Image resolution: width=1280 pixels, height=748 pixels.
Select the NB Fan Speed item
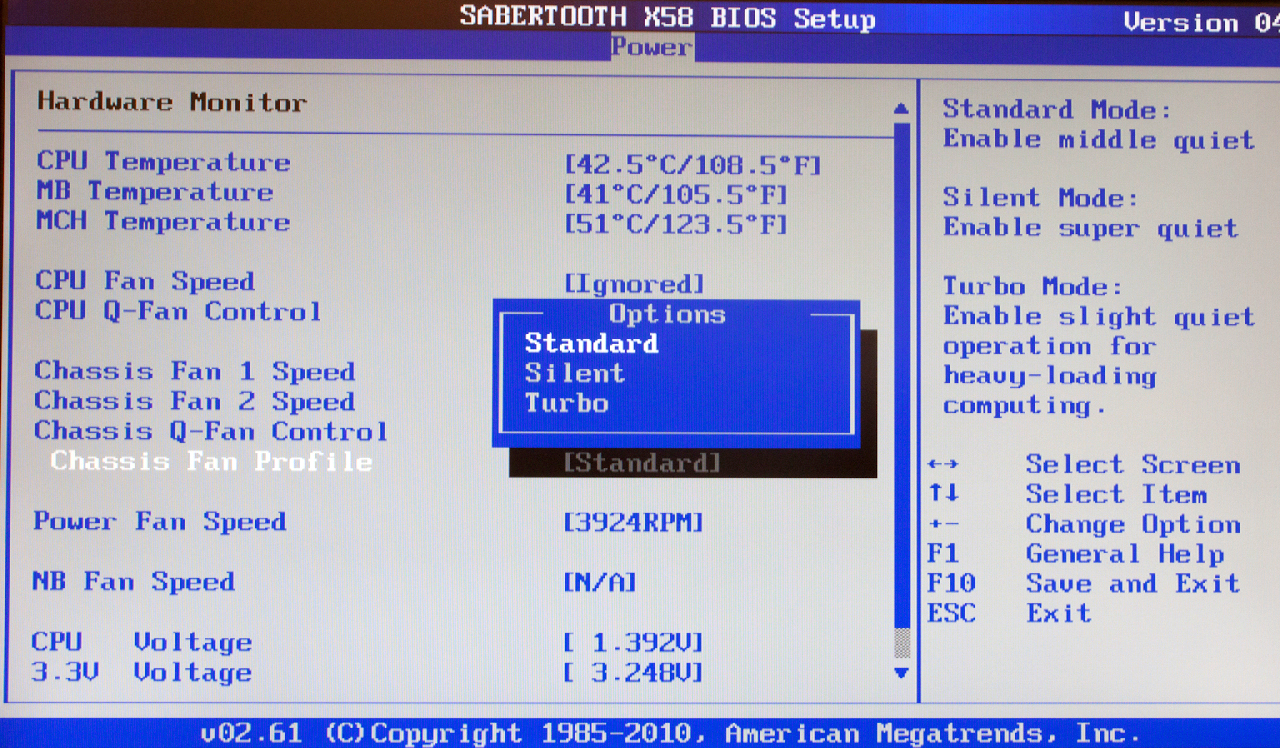[134, 581]
